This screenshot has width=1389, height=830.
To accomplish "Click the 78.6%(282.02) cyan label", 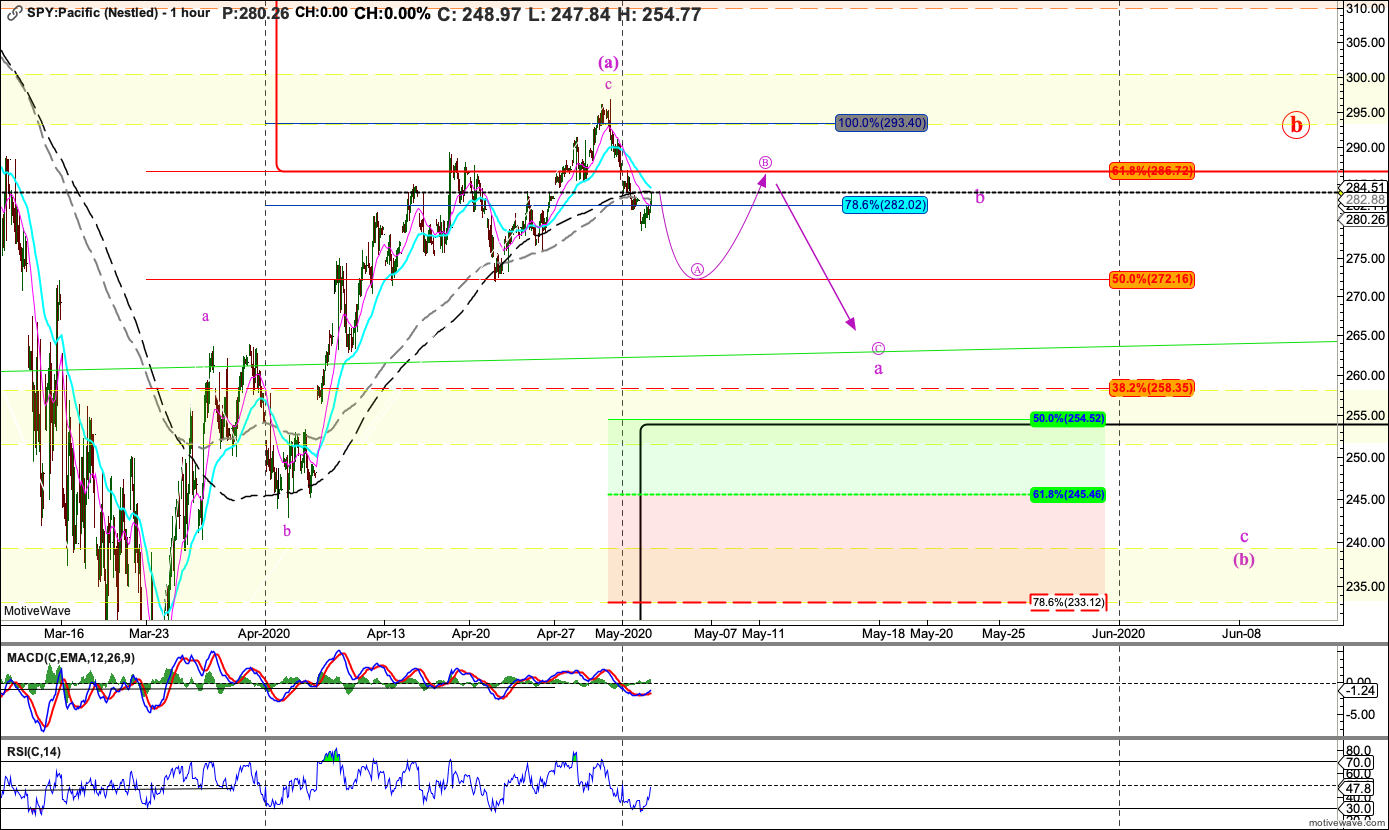I will [883, 205].
